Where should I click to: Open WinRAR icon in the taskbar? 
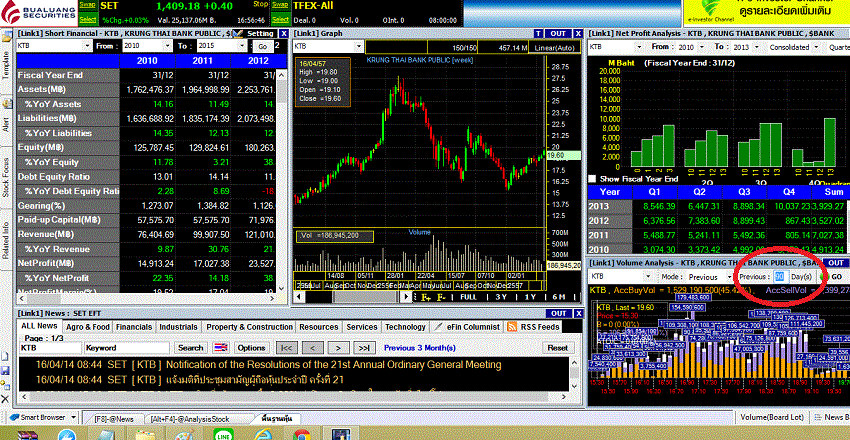28,435
